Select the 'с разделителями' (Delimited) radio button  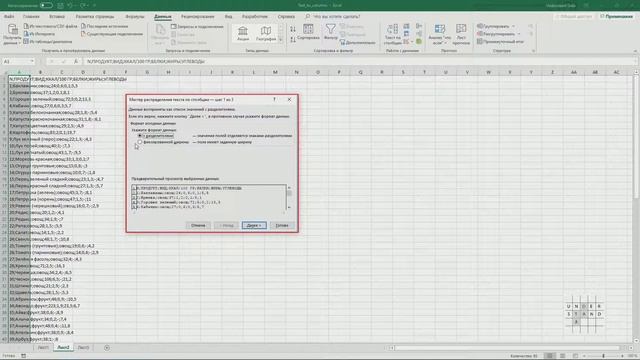point(140,136)
